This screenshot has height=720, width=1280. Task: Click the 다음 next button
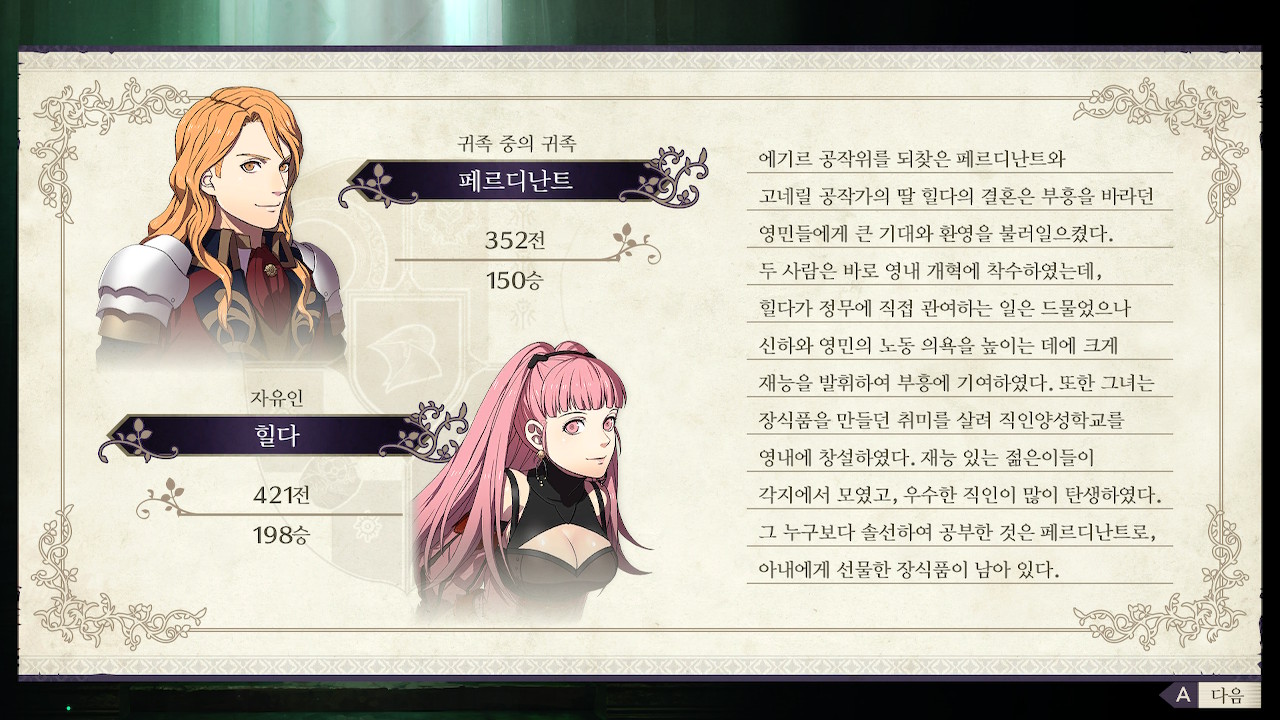tap(1227, 695)
